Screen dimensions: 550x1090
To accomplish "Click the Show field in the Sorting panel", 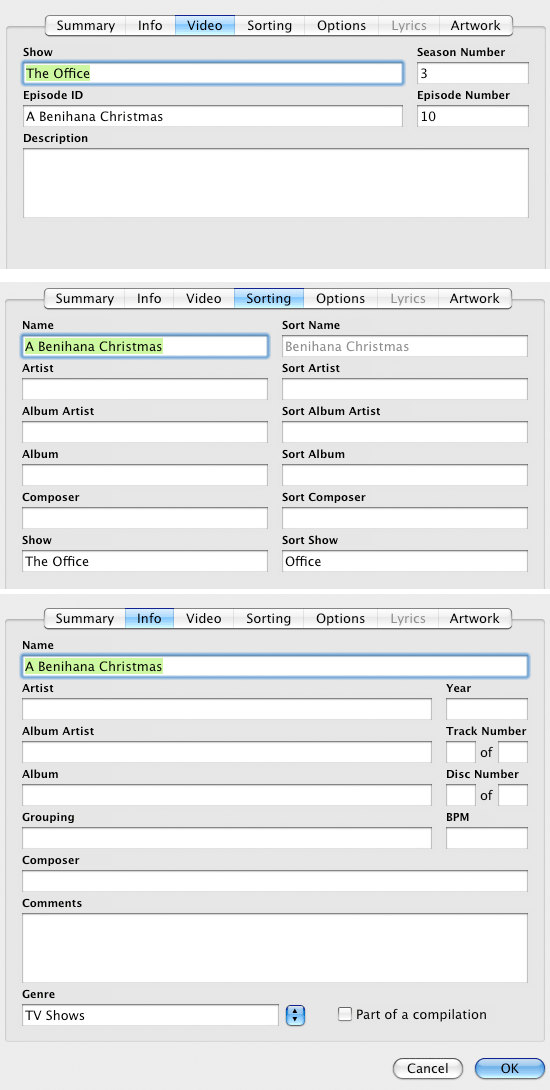I will click(145, 561).
